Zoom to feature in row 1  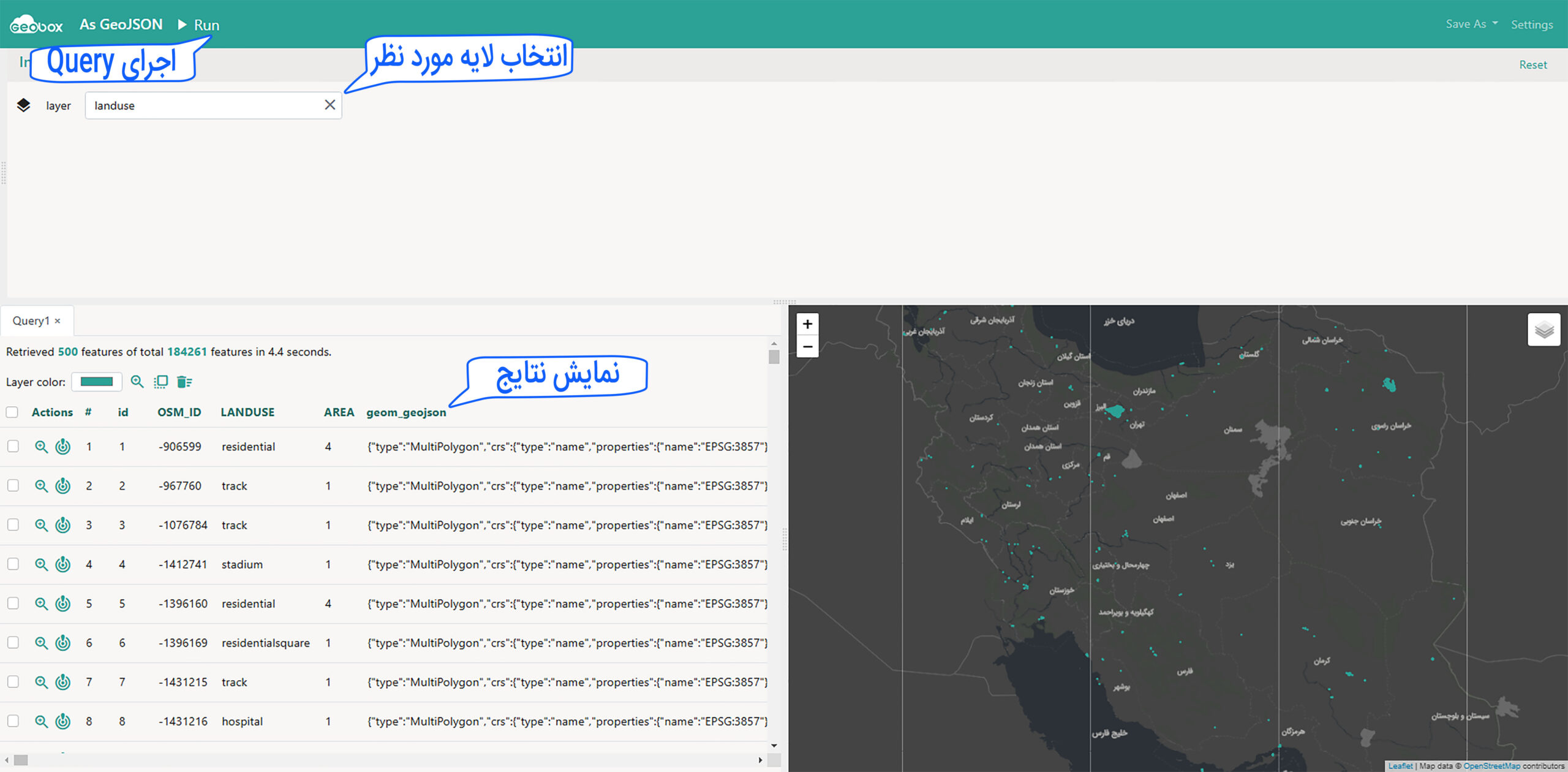[41, 447]
